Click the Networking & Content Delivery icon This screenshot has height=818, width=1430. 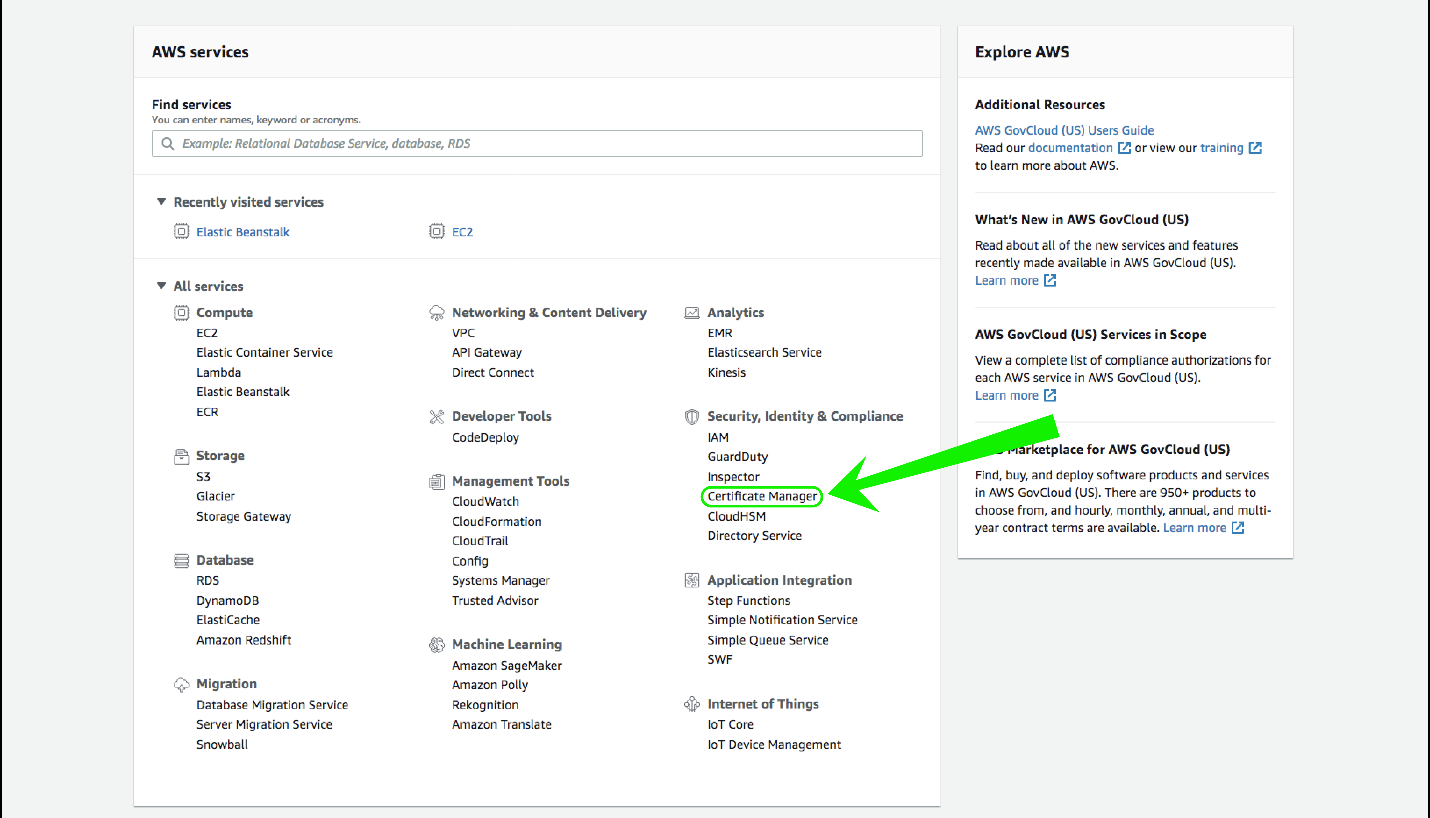tap(437, 313)
